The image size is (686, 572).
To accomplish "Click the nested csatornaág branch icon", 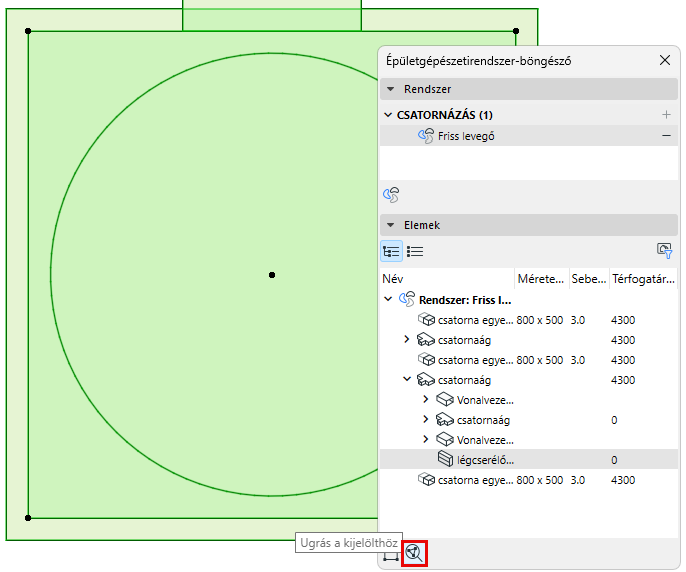I will 445,420.
